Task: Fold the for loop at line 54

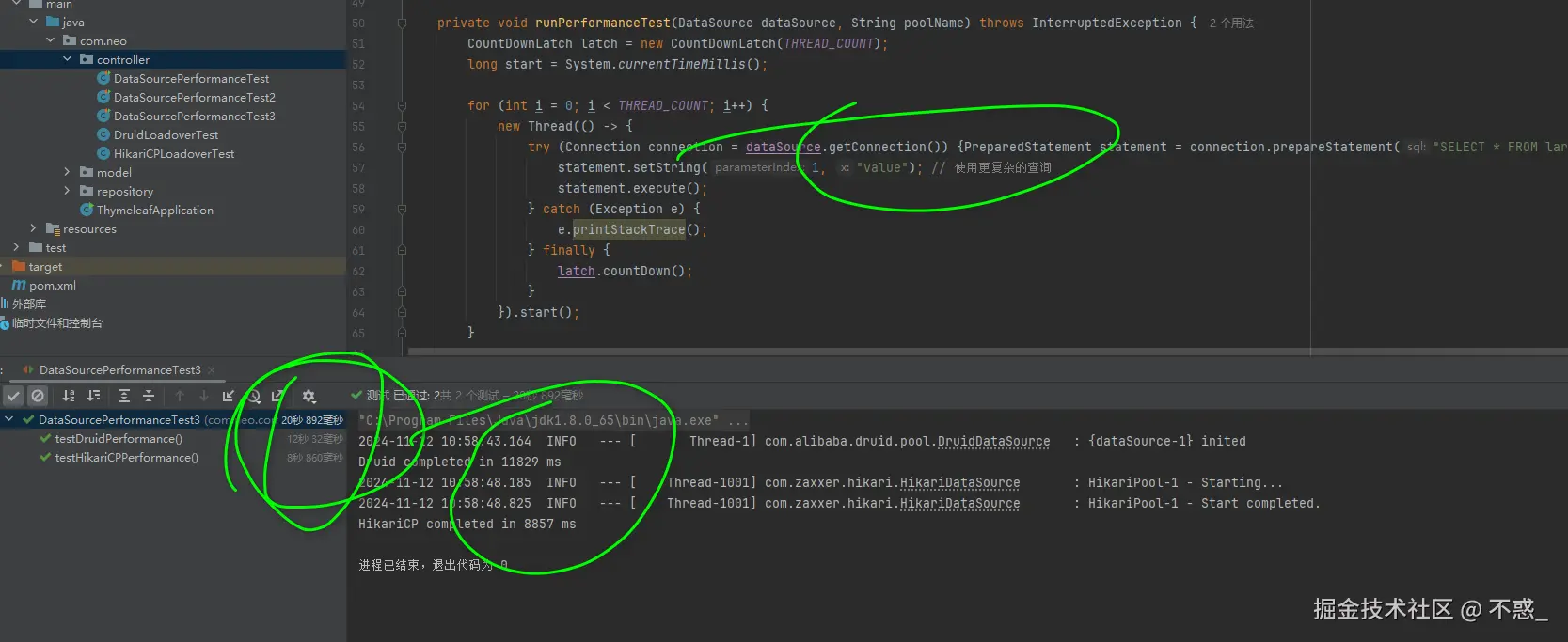Action: coord(402,105)
